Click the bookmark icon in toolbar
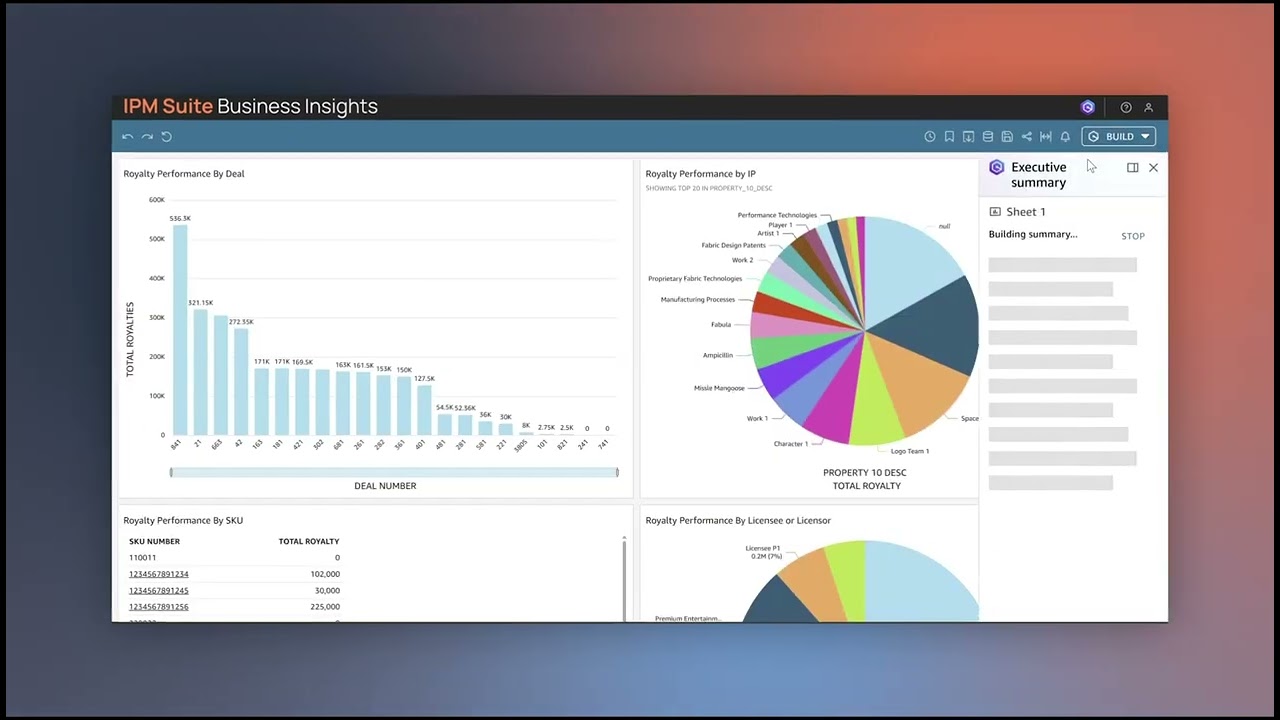Viewport: 1280px width, 720px height. (x=949, y=137)
